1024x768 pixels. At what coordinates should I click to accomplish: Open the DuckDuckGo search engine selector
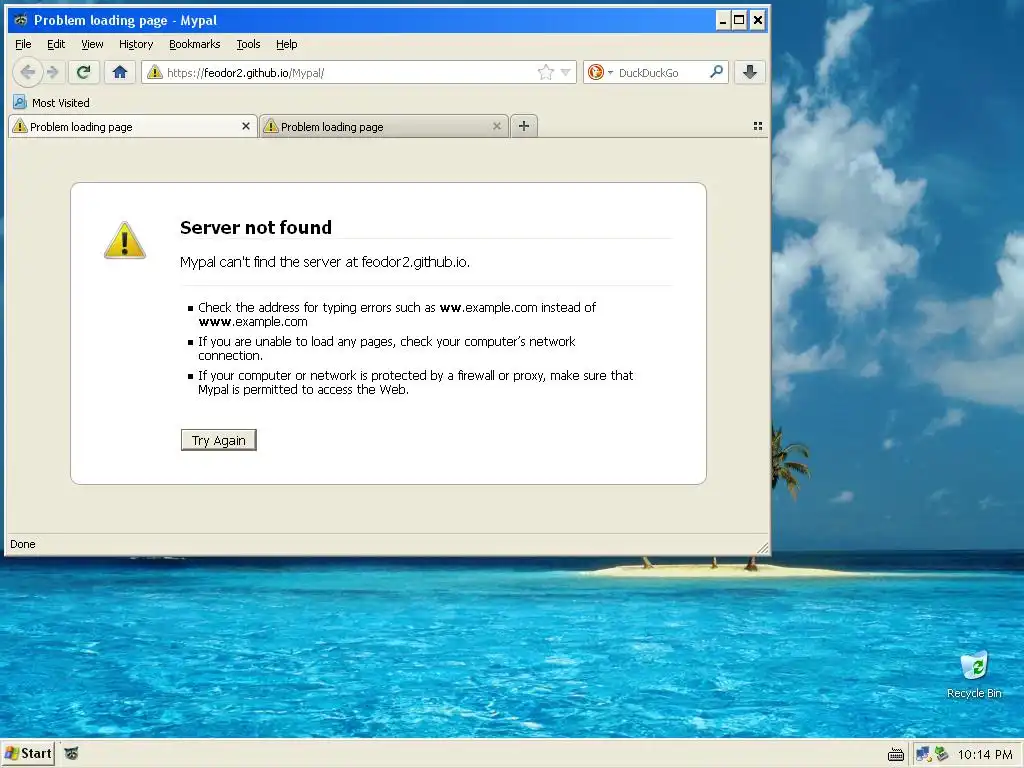pyautogui.click(x=600, y=72)
